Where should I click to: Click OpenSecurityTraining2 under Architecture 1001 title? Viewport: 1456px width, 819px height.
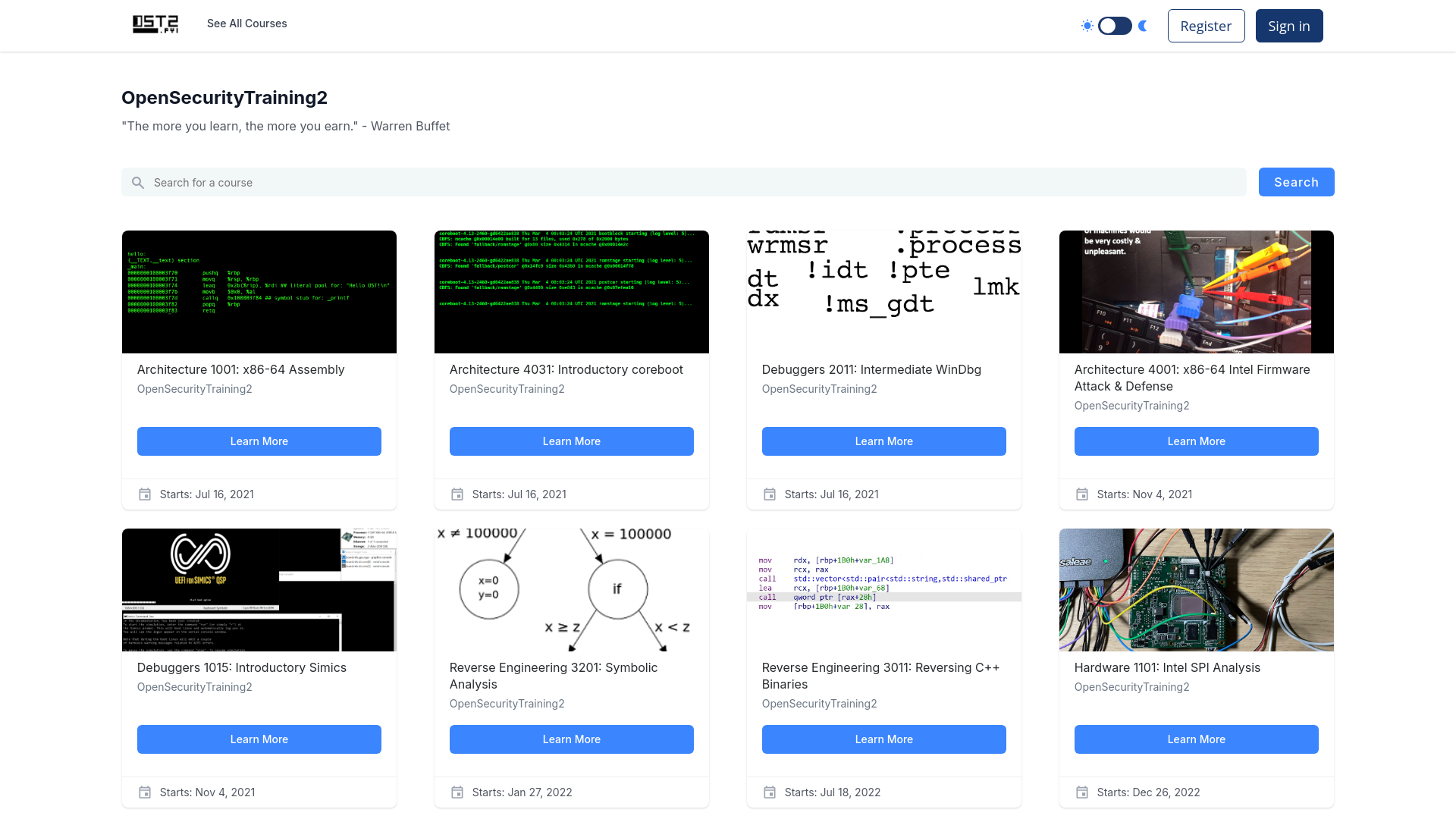point(194,389)
